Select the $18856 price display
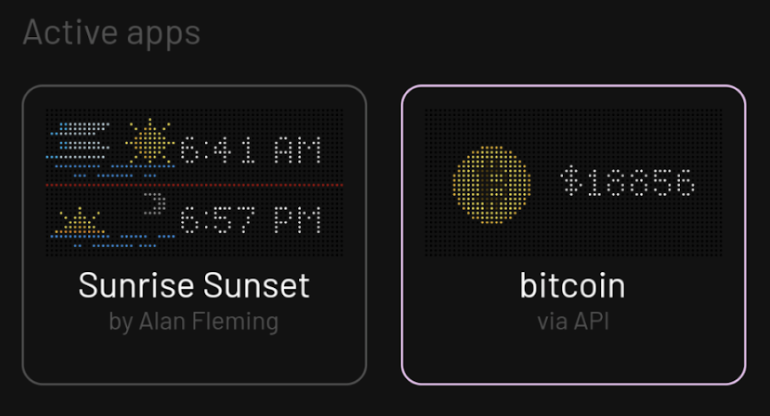 tap(628, 182)
